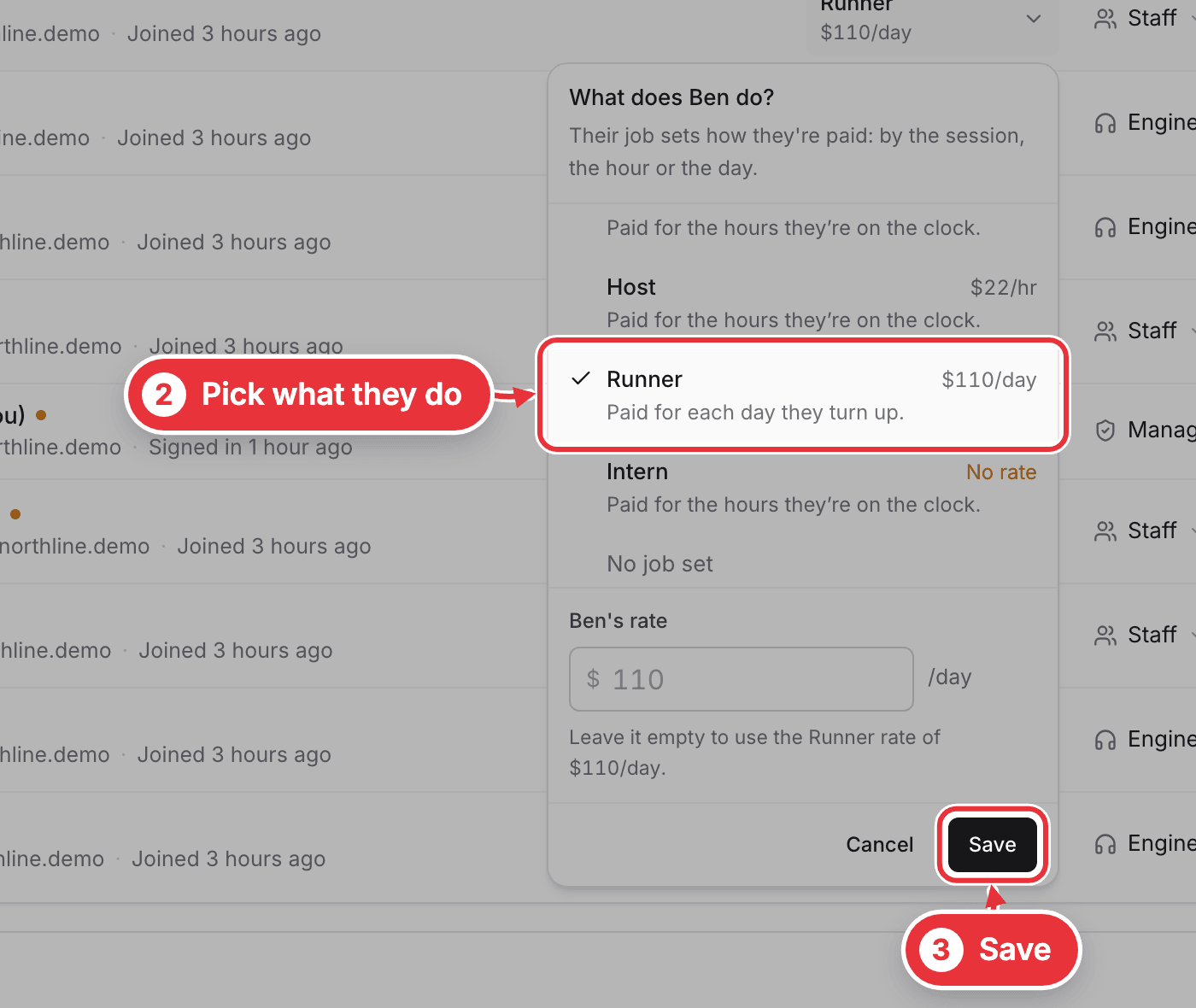Click the "Signed in 1 hour ago" text
The height and width of the screenshot is (1008, 1196).
[x=250, y=448]
